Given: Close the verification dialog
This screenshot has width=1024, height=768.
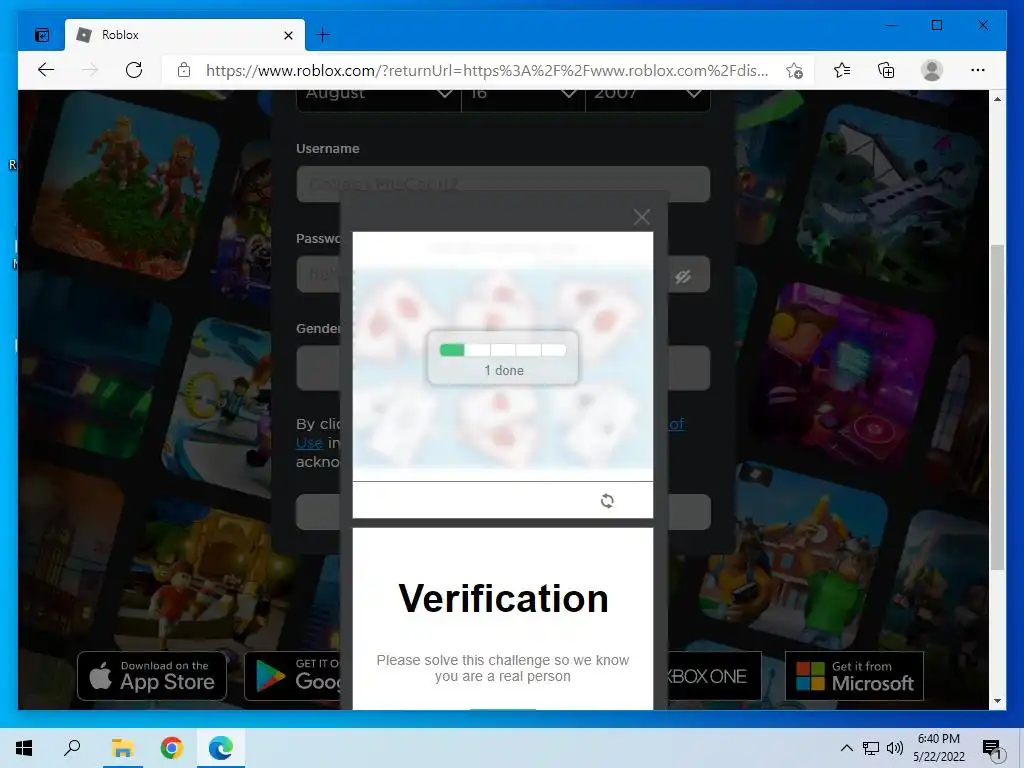Looking at the screenshot, I should pyautogui.click(x=642, y=217).
